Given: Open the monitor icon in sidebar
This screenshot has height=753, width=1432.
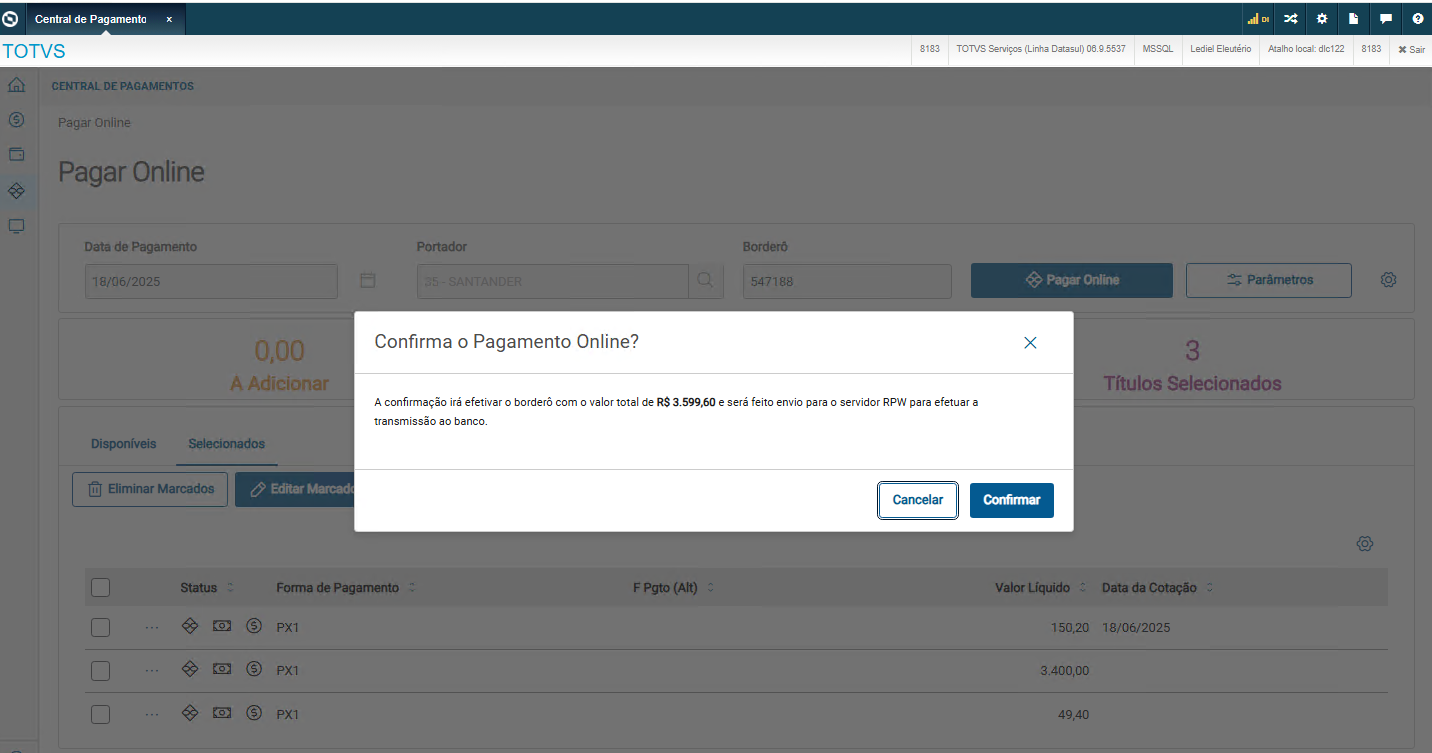Looking at the screenshot, I should (x=16, y=226).
